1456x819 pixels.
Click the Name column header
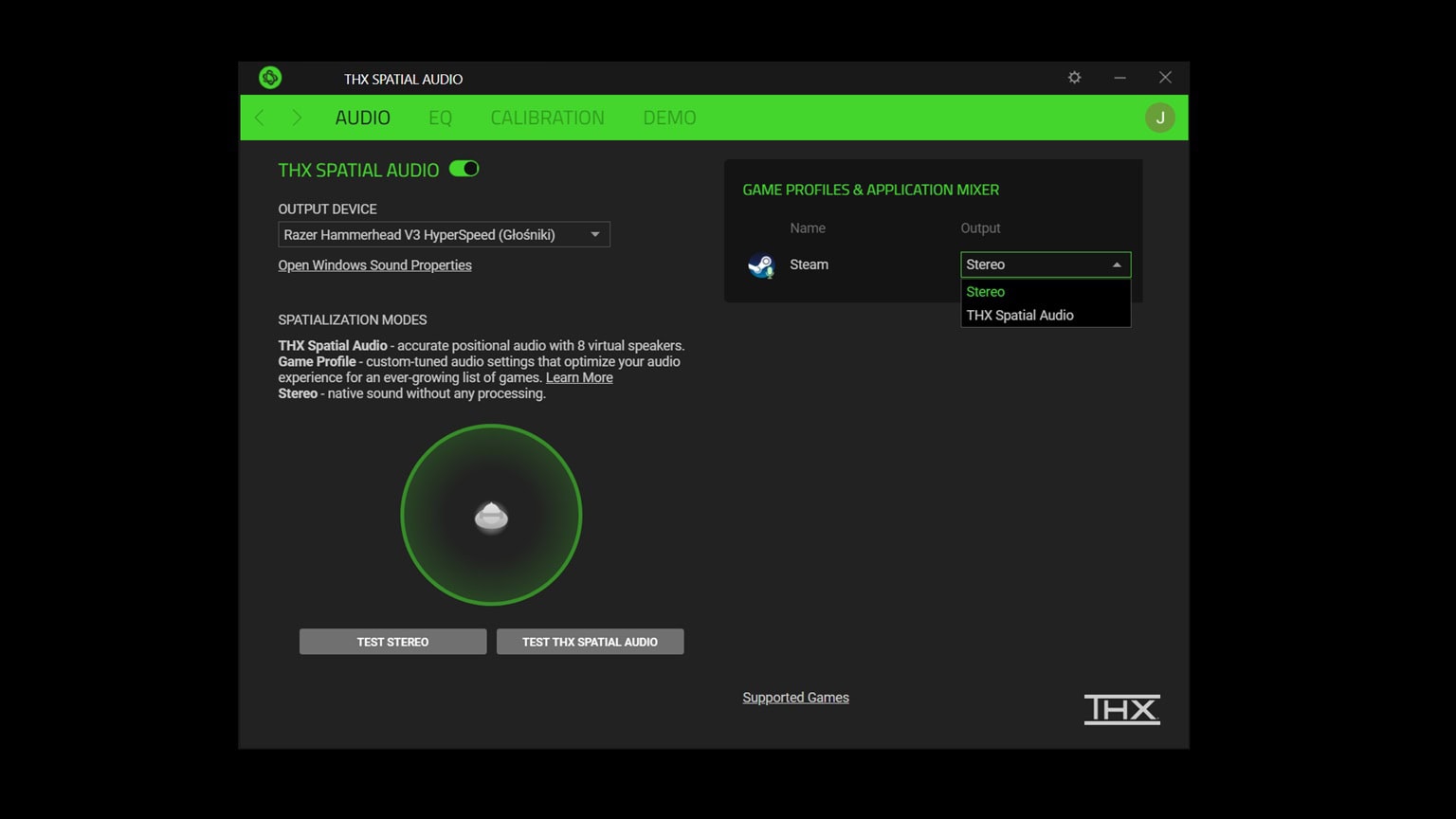[808, 228]
